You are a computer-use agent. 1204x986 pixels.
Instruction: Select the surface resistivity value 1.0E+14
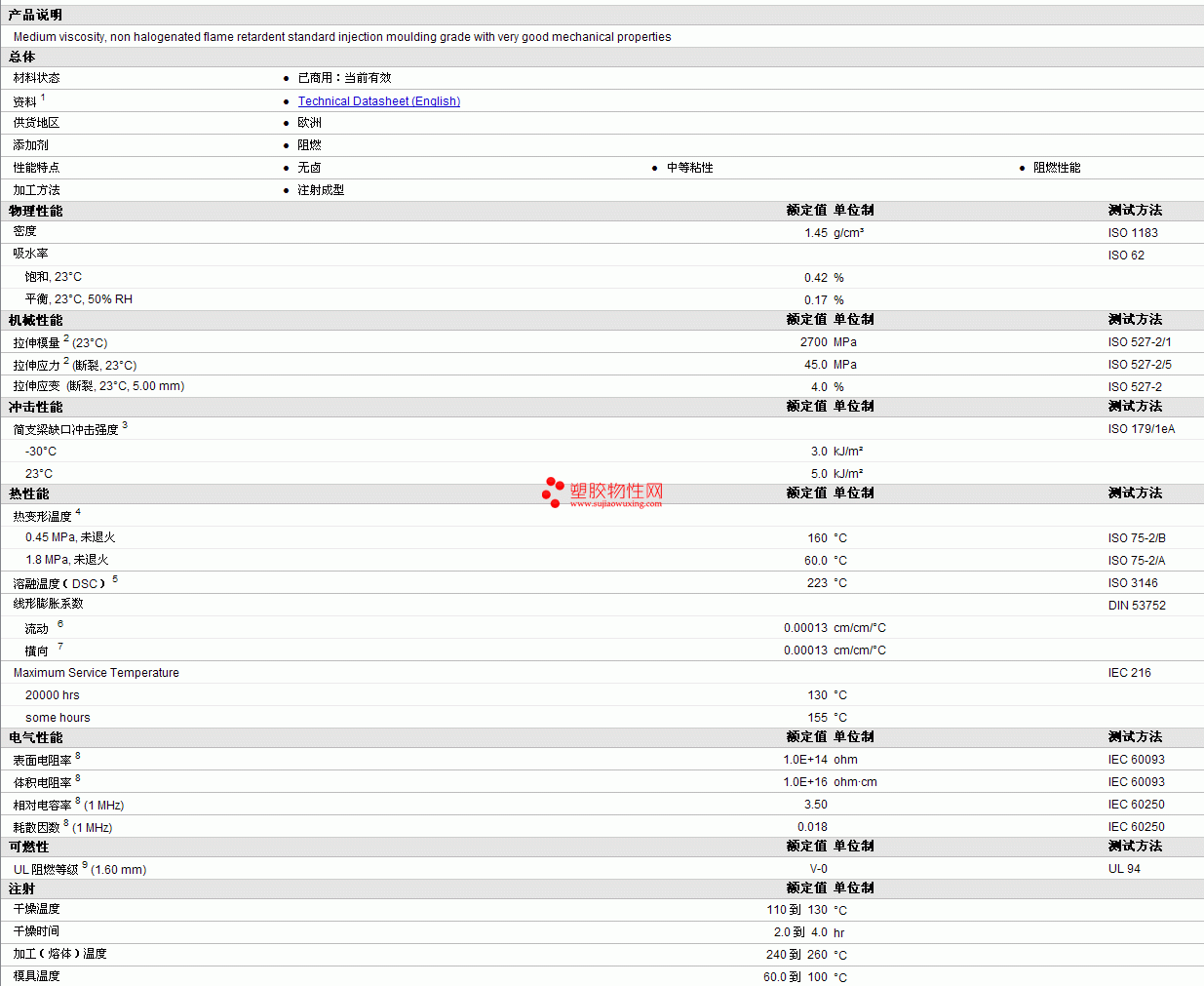pos(805,760)
